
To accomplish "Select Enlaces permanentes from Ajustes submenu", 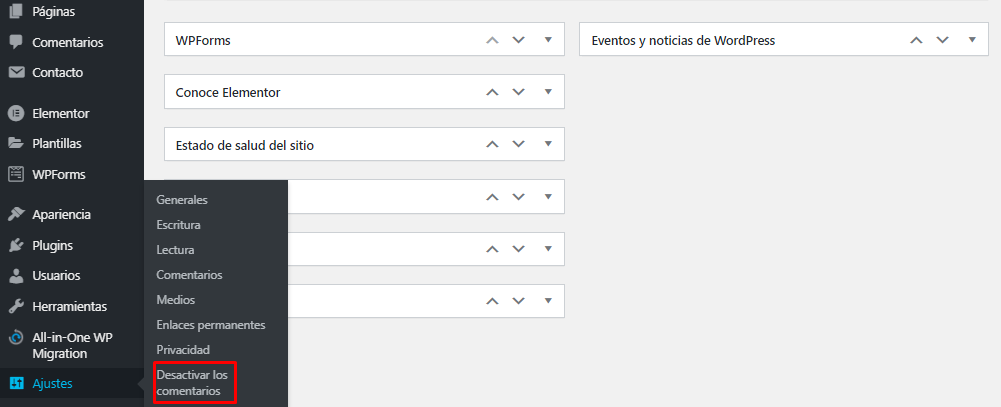I will pyautogui.click(x=211, y=325).
